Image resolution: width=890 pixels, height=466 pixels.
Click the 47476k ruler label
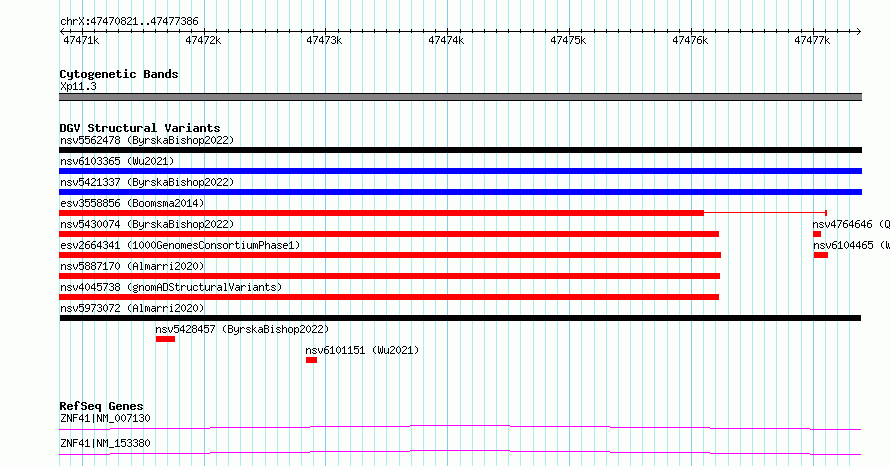(690, 40)
